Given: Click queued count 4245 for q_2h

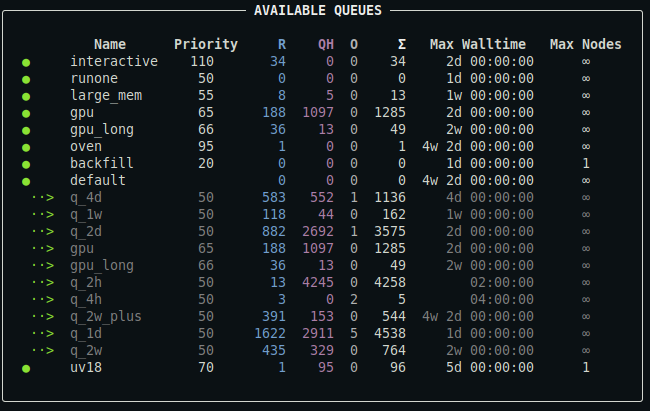Looking at the screenshot, I should pos(318,282).
